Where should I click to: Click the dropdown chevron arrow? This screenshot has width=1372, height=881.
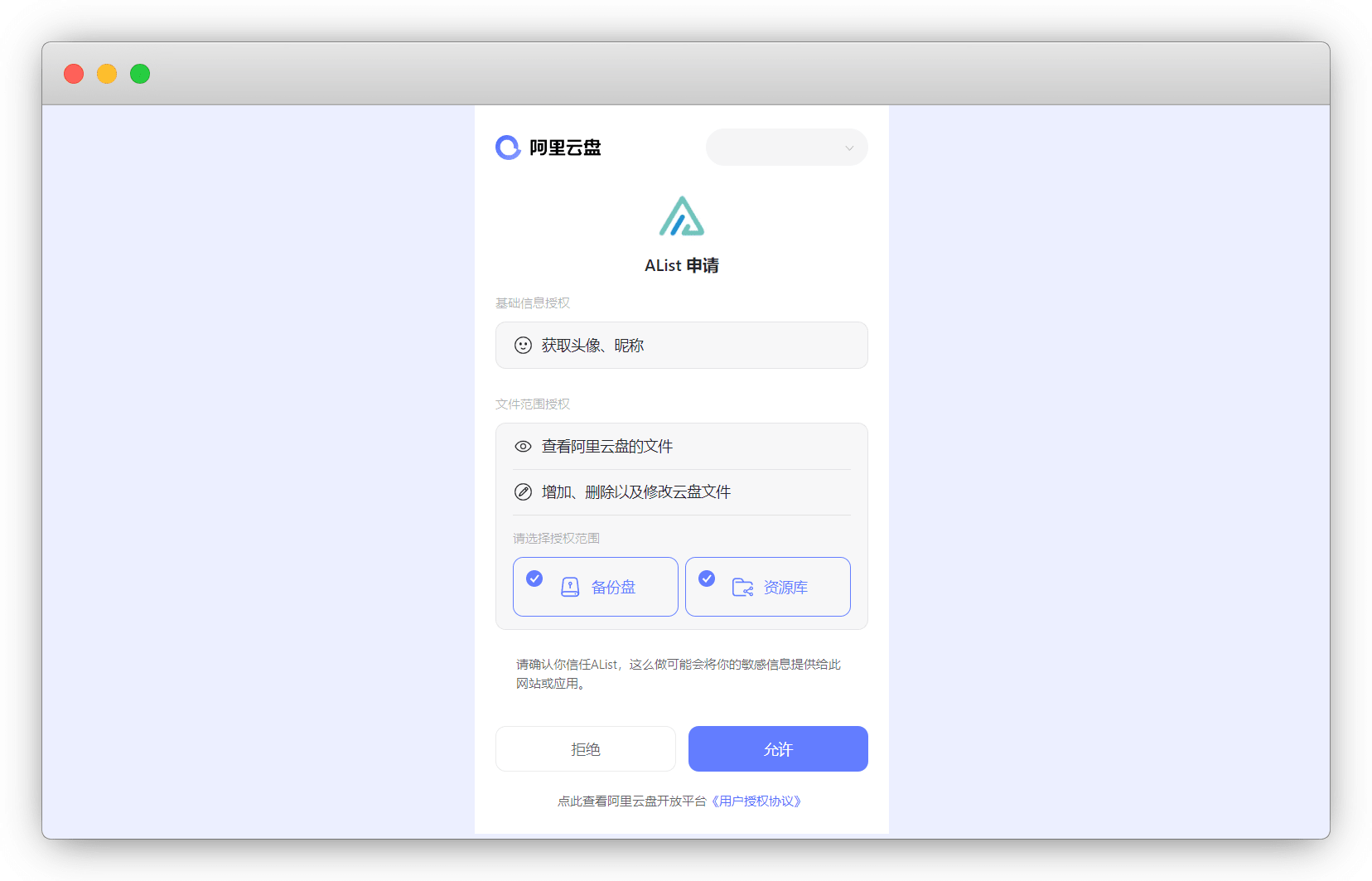(849, 148)
